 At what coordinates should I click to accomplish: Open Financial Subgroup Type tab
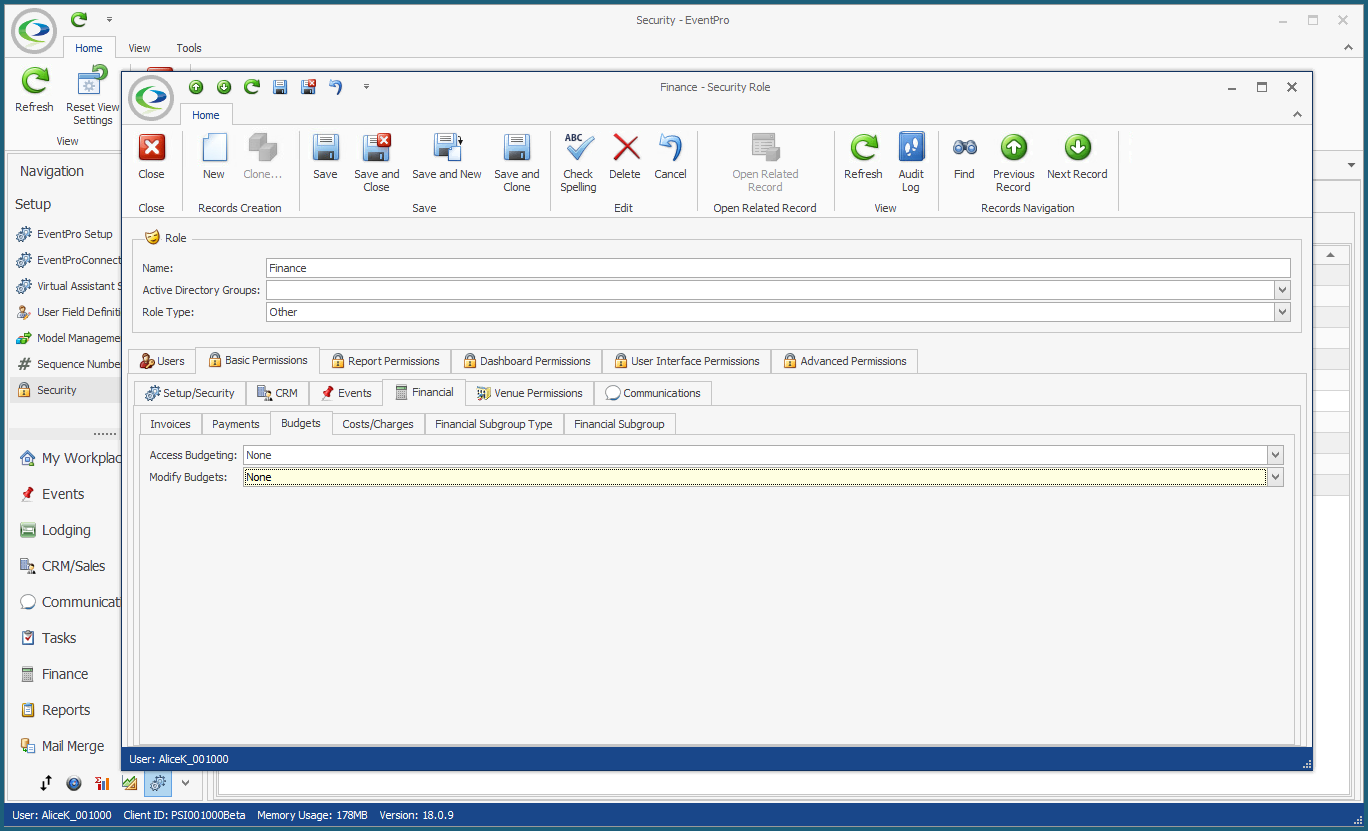coord(494,424)
